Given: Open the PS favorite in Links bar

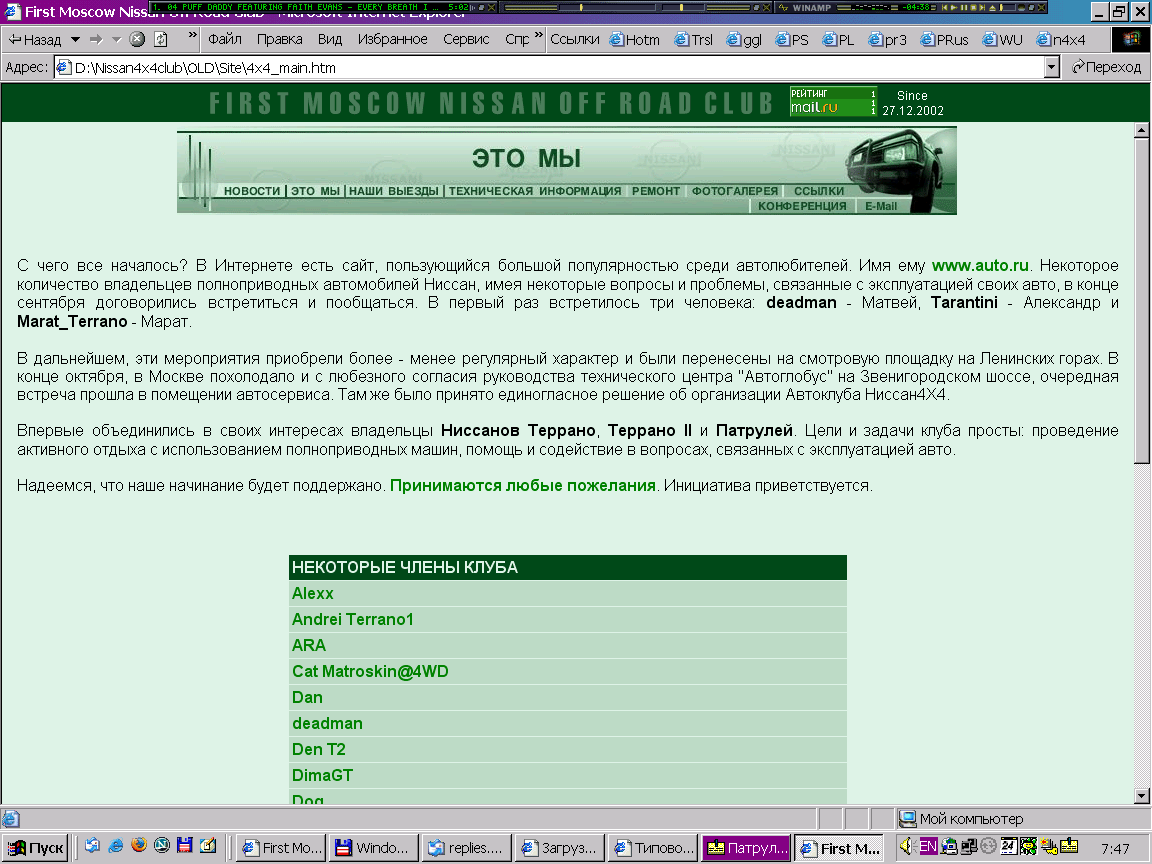Looking at the screenshot, I should pos(792,40).
